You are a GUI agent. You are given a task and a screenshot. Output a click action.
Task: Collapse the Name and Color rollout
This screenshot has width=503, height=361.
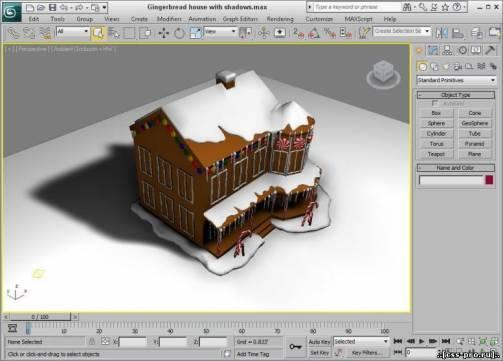pos(456,168)
